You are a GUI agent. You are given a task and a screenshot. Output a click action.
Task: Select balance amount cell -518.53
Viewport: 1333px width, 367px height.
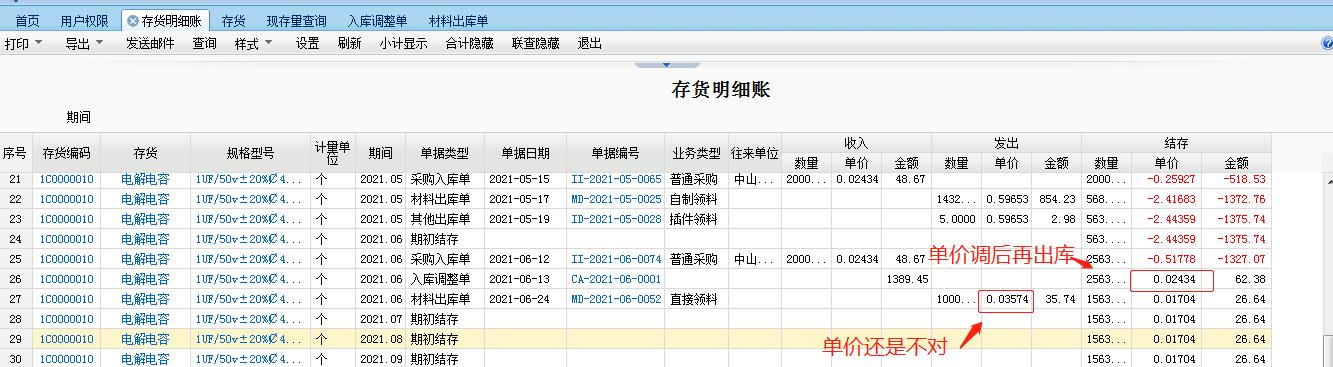coord(1236,179)
